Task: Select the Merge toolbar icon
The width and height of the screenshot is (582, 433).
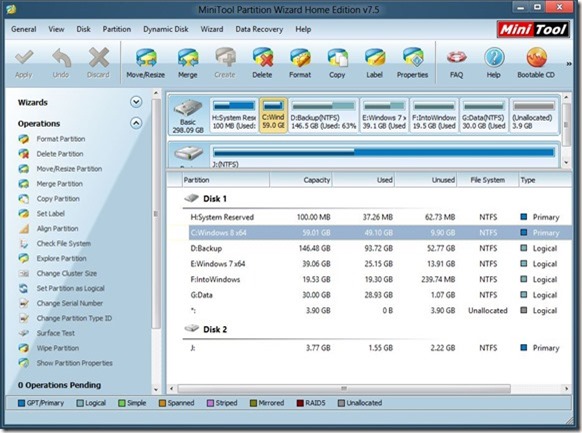Action: coord(188,58)
